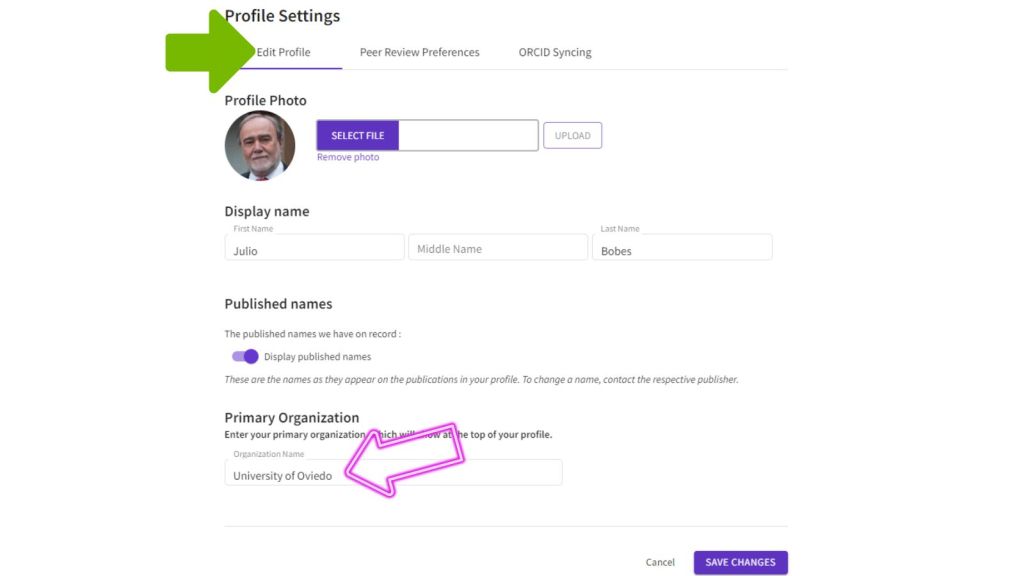Switch to the Edit Profile tab
Screen dimensions: 1024x576
coord(284,52)
